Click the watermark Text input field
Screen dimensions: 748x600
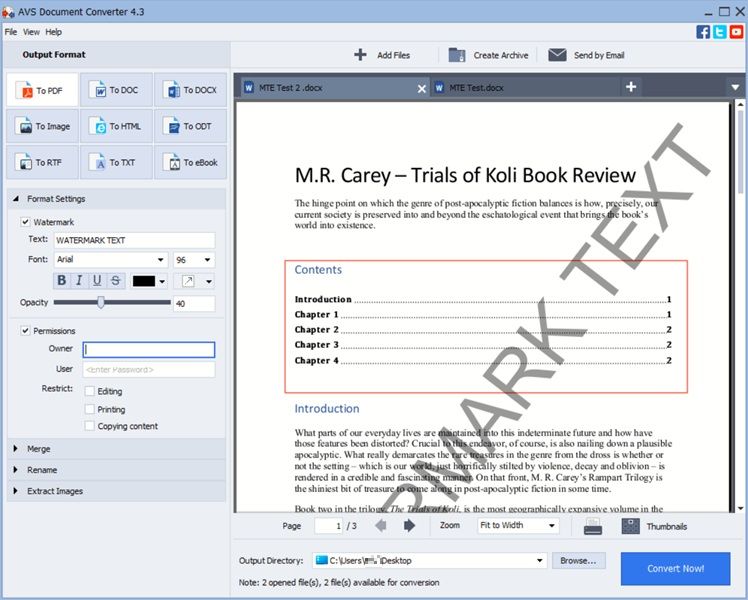pos(135,240)
